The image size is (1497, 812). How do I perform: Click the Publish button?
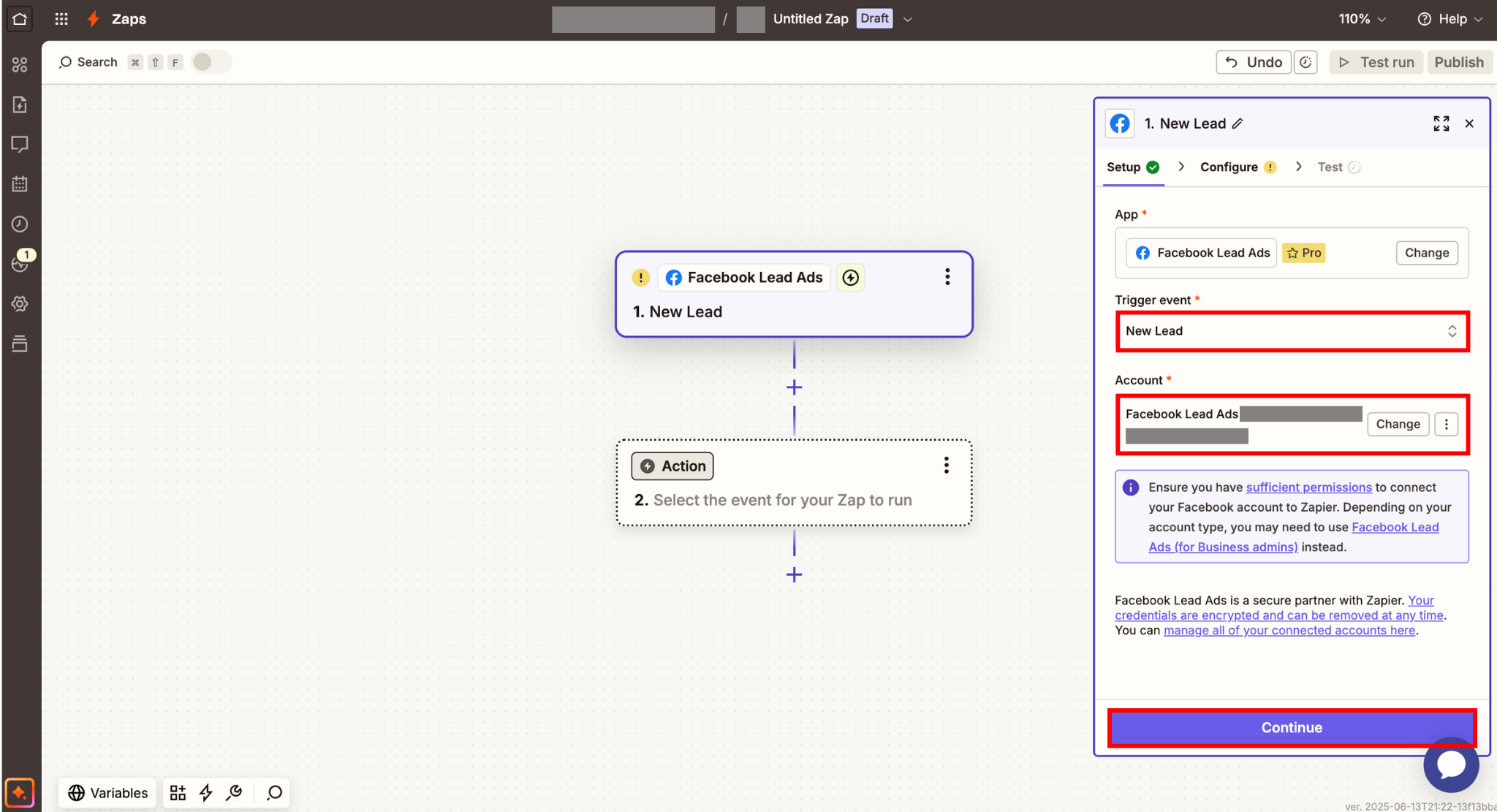pyautogui.click(x=1459, y=62)
